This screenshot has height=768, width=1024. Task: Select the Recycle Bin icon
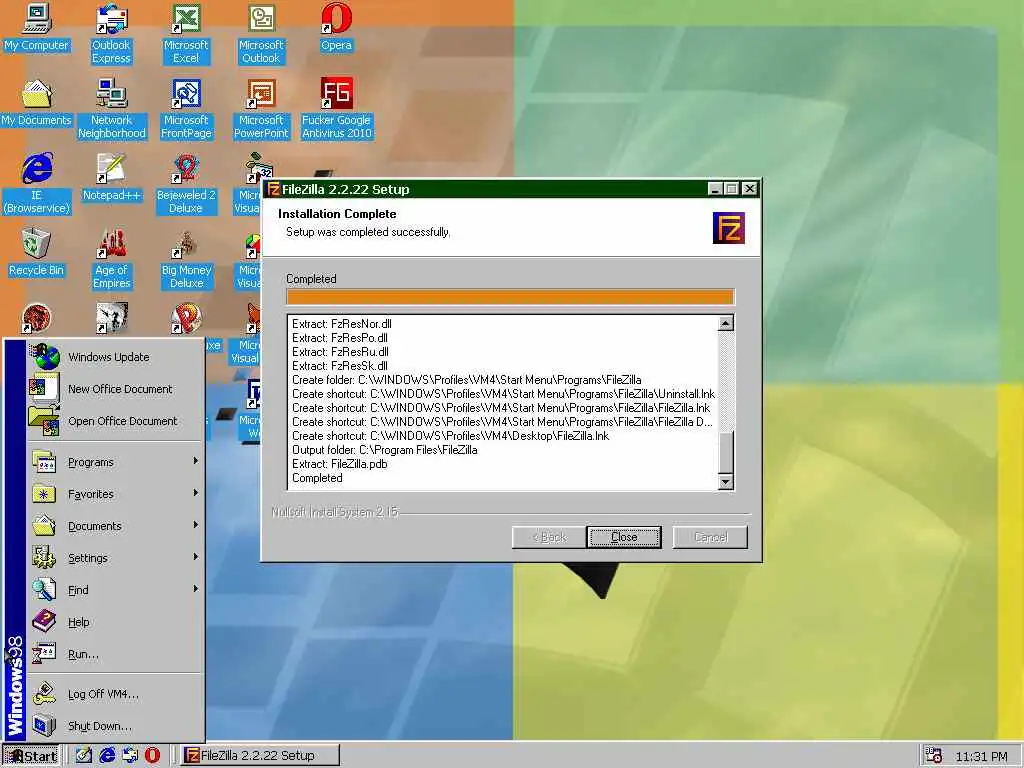coord(37,253)
